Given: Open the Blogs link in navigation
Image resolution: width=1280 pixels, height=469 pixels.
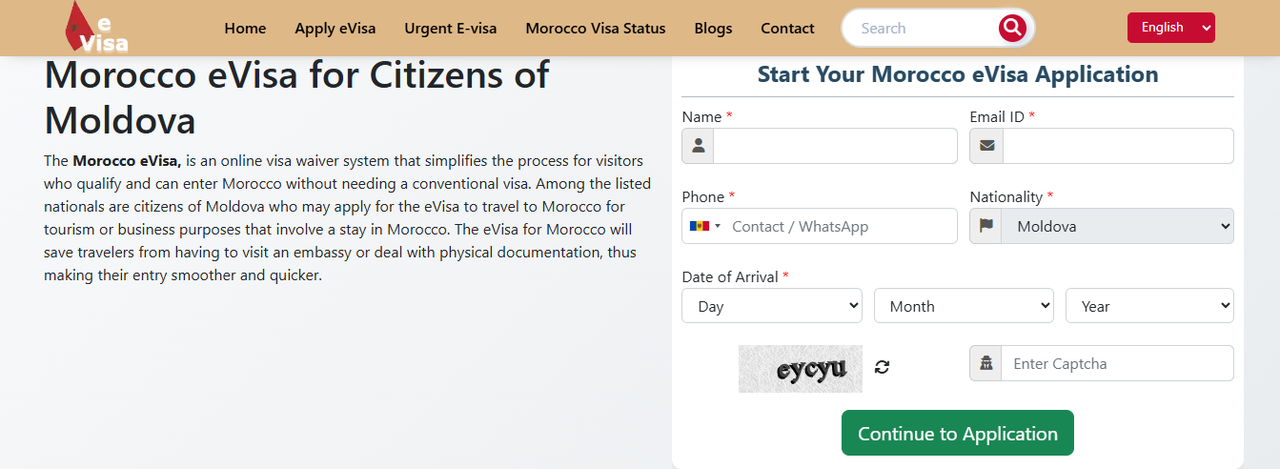Looking at the screenshot, I should [x=713, y=28].
